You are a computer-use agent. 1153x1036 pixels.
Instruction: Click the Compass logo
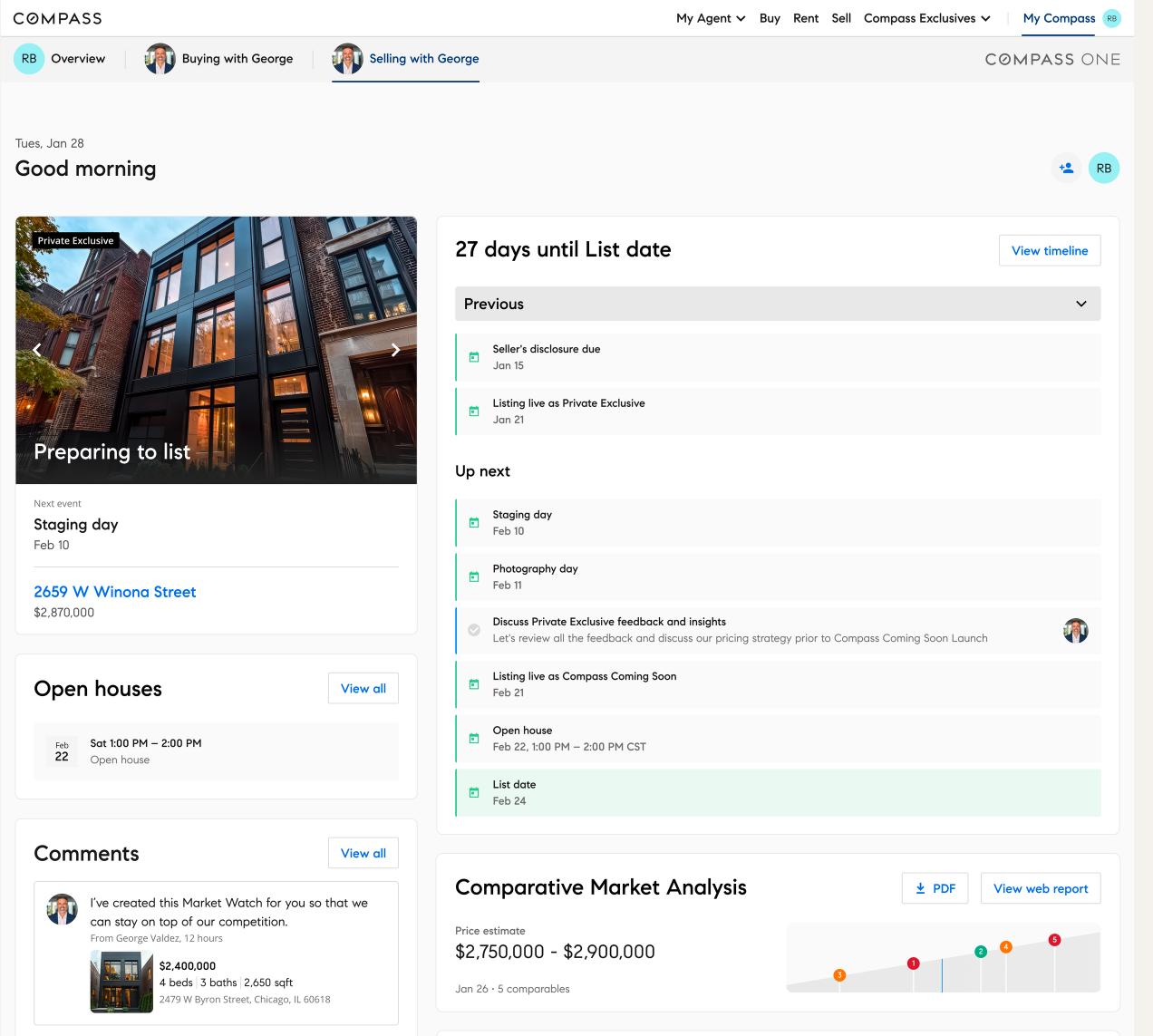(57, 18)
